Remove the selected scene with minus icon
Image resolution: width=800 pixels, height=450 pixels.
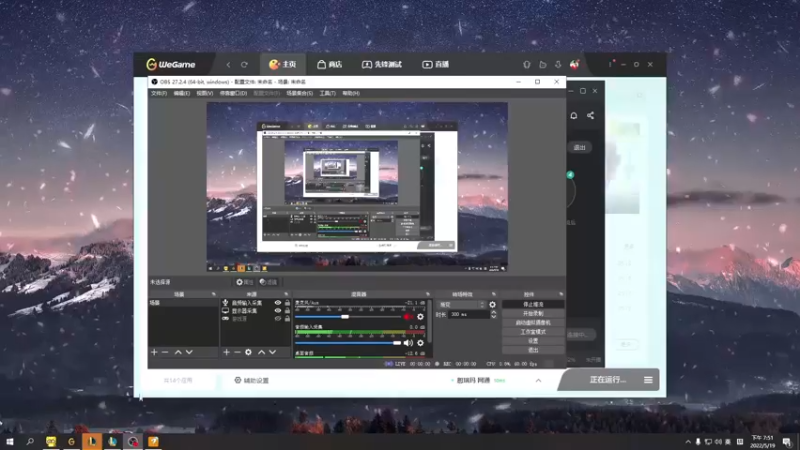pos(165,352)
